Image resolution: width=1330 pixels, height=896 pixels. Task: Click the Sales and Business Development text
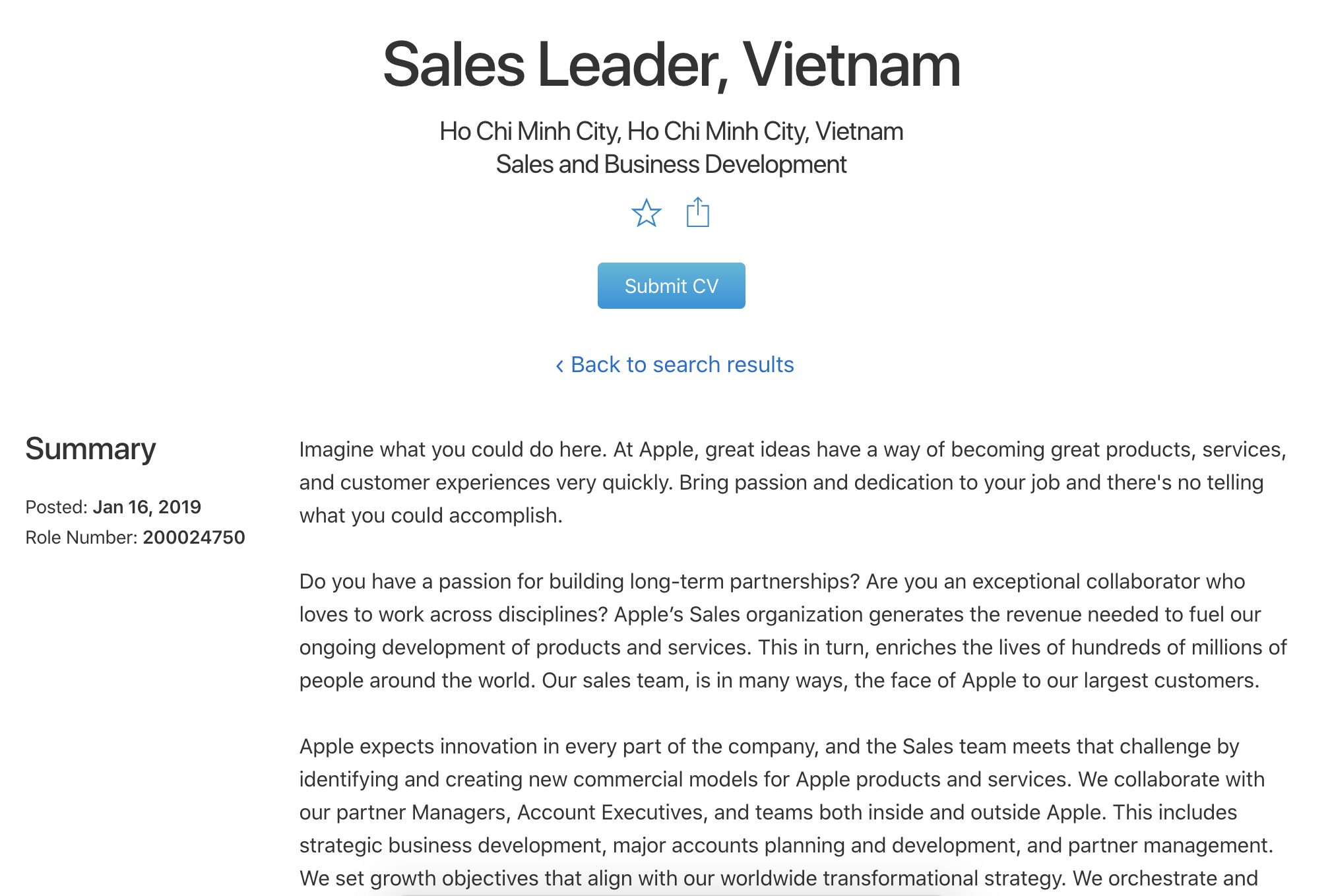pos(671,164)
